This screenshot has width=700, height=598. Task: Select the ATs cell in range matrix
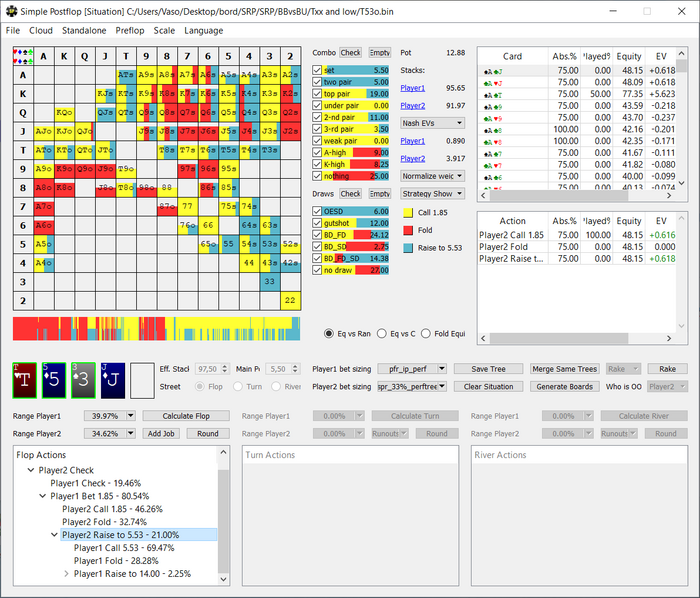126,75
